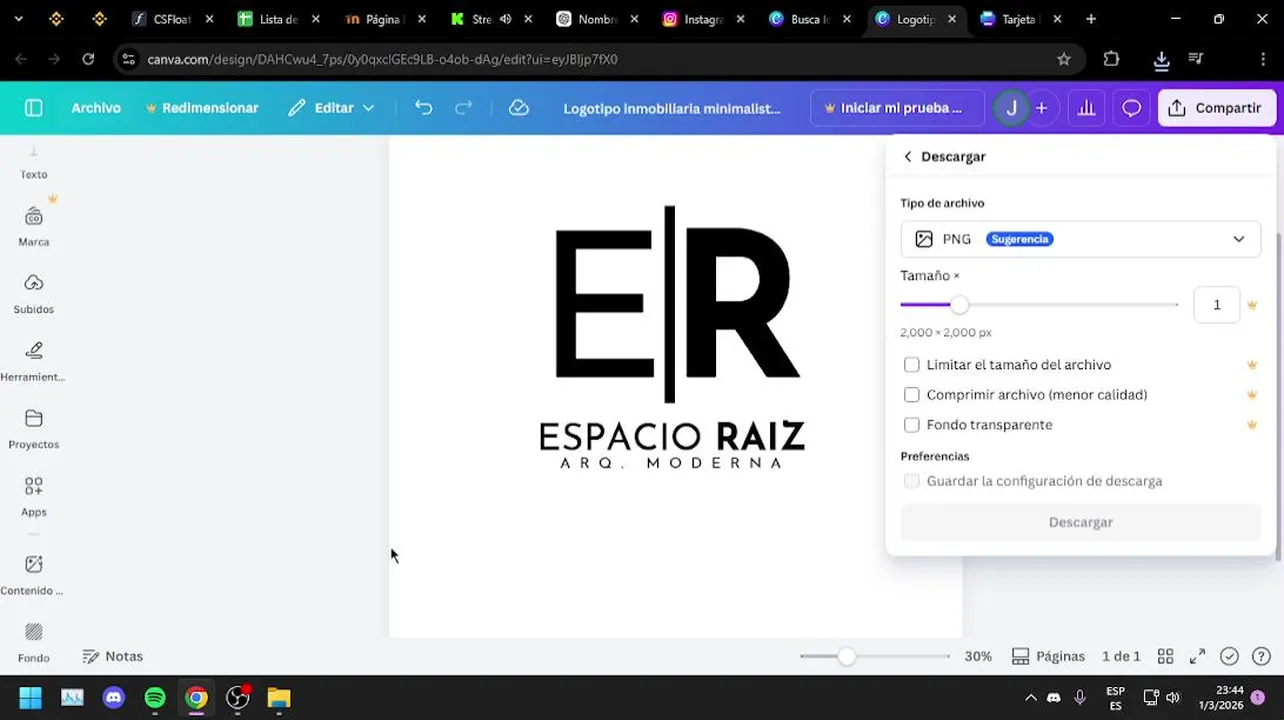The width and height of the screenshot is (1284, 720).
Task: Adjust the canvas zoom slider
Action: [847, 656]
